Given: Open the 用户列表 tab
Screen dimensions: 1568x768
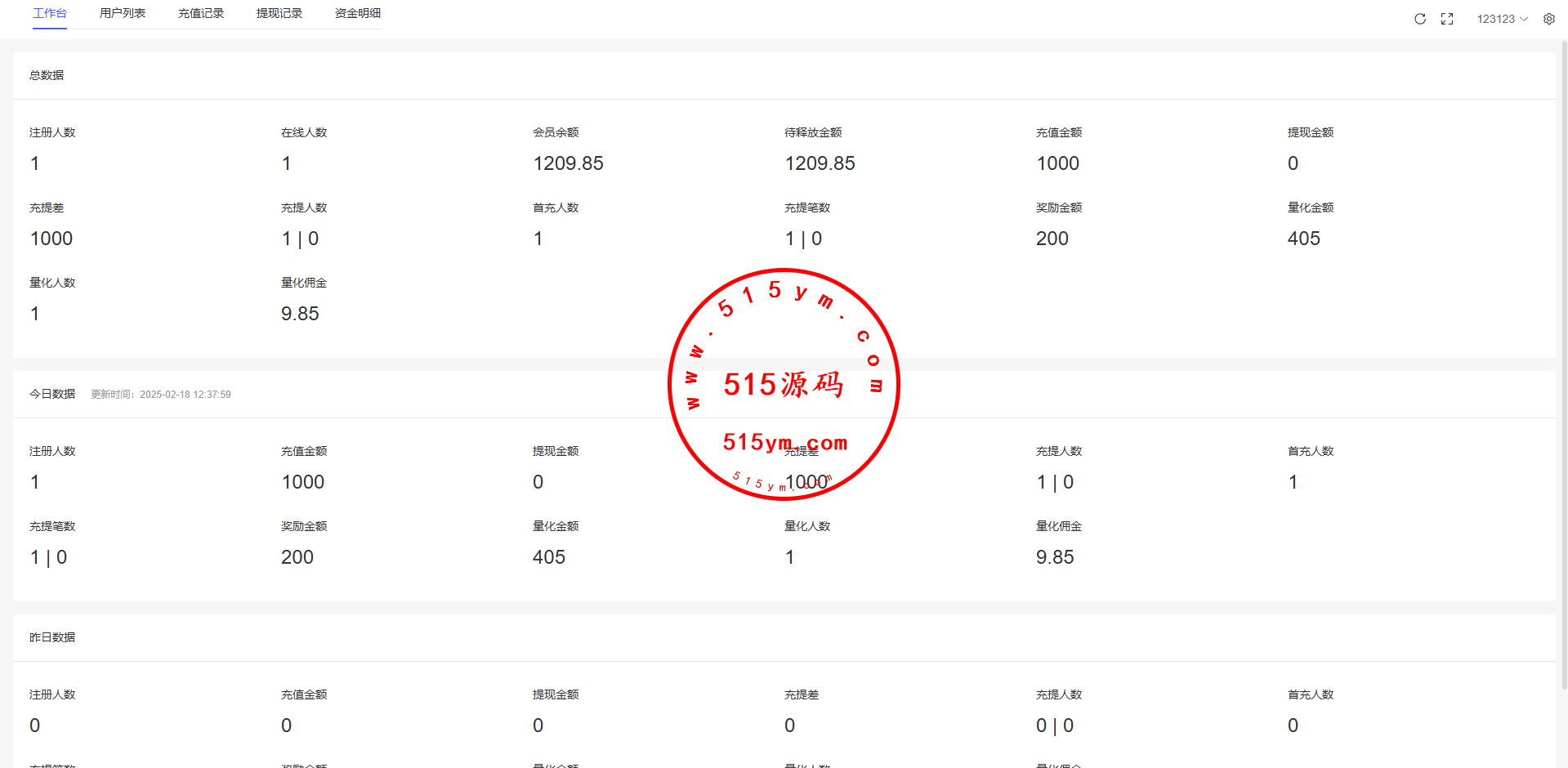Looking at the screenshot, I should point(123,13).
